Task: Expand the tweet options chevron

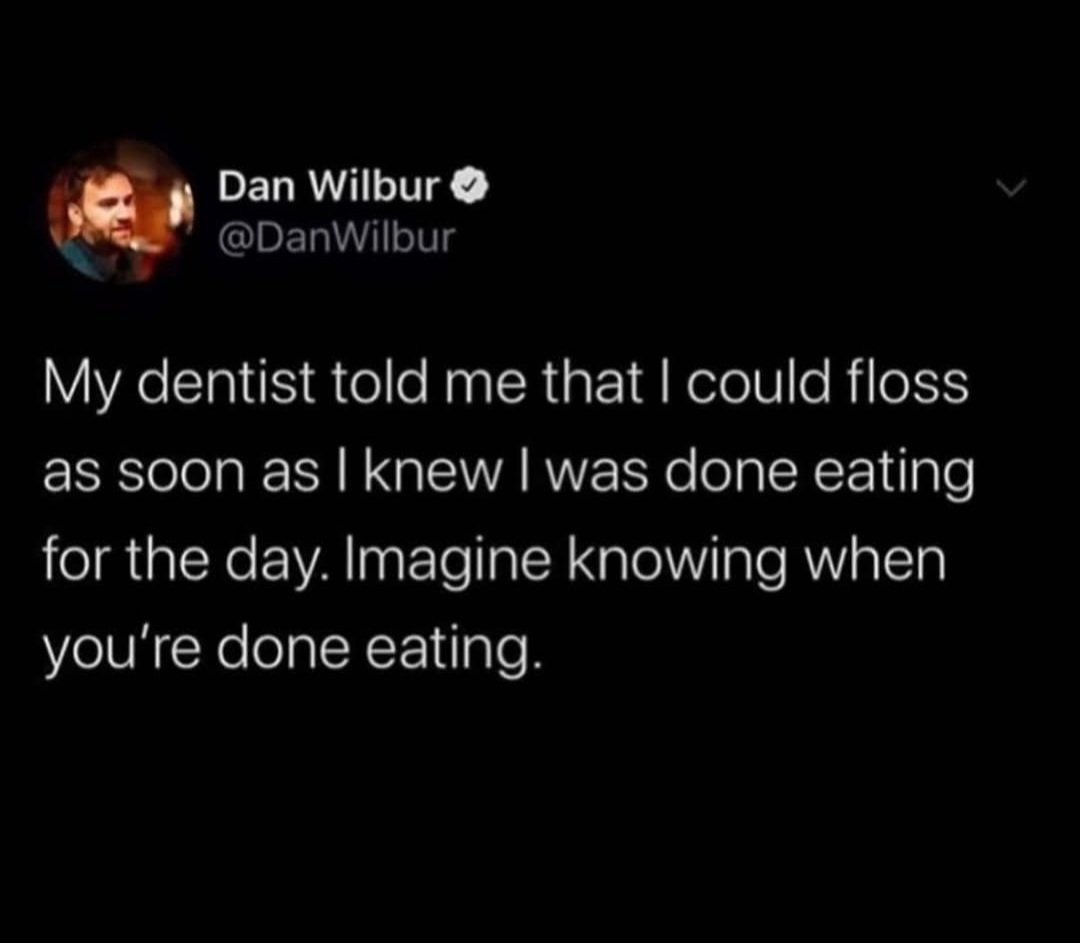Action: point(1011,188)
